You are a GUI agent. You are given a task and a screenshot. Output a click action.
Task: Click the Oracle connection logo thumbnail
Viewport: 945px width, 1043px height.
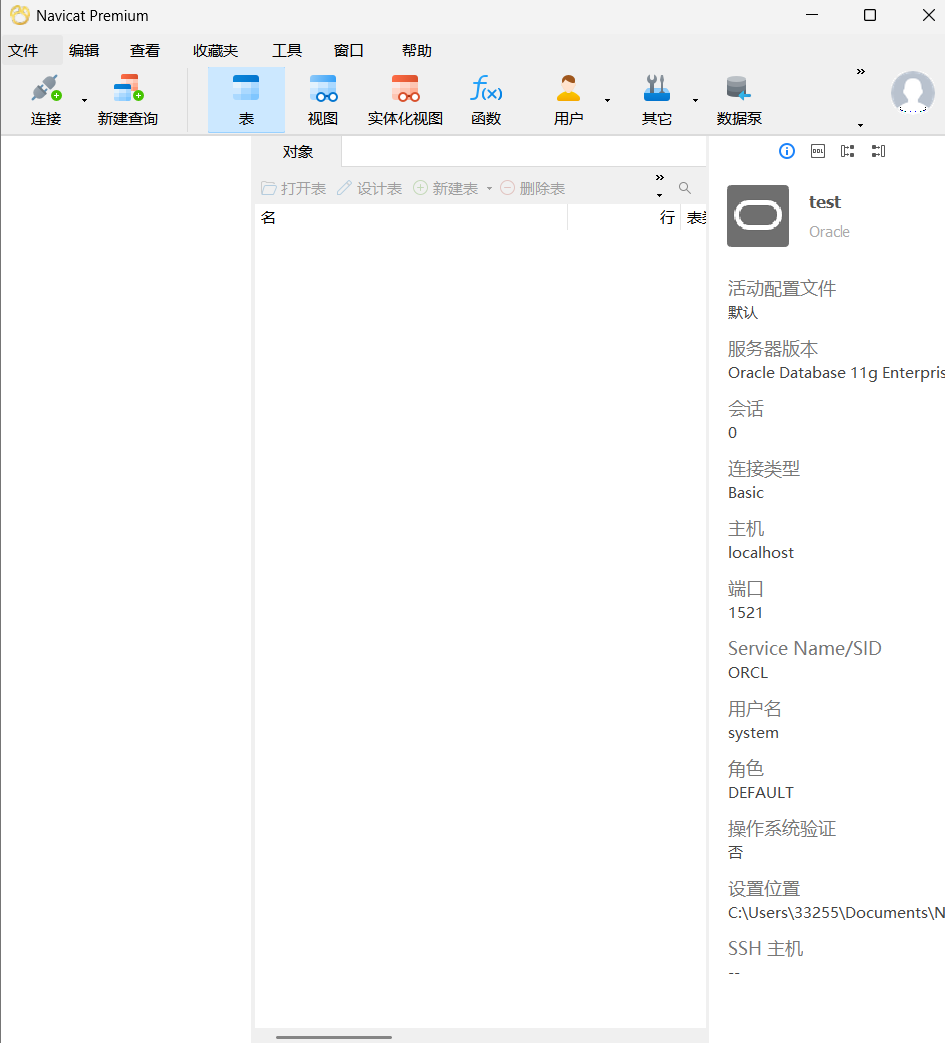click(757, 216)
